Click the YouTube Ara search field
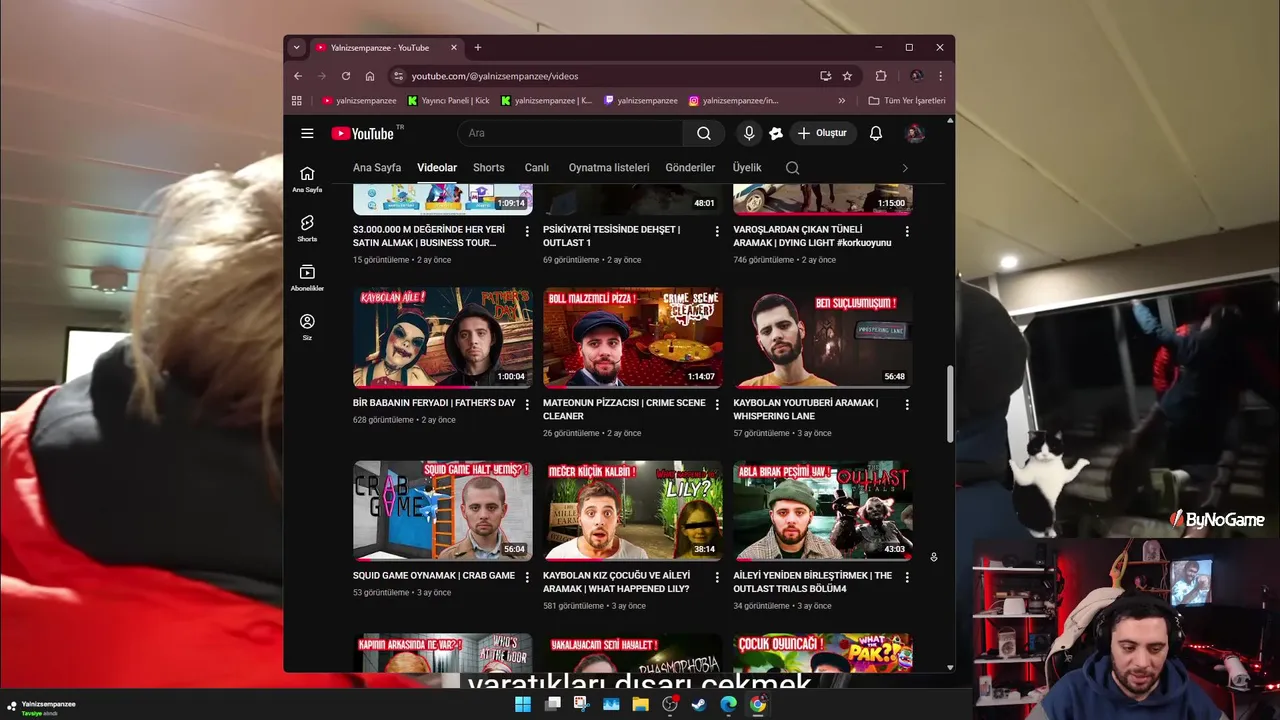 [x=571, y=133]
